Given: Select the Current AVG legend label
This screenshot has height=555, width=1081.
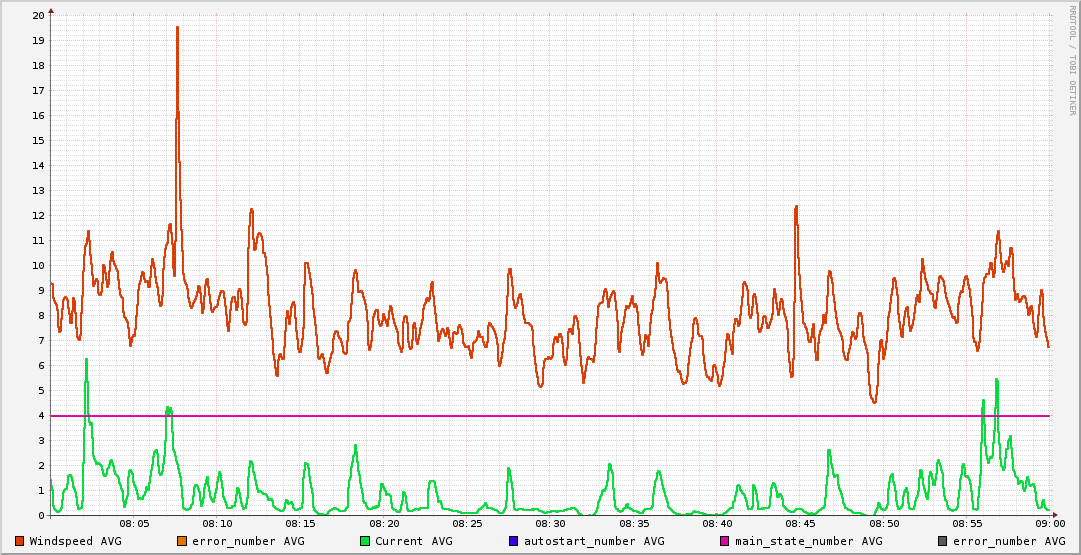Looking at the screenshot, I should 413,541.
